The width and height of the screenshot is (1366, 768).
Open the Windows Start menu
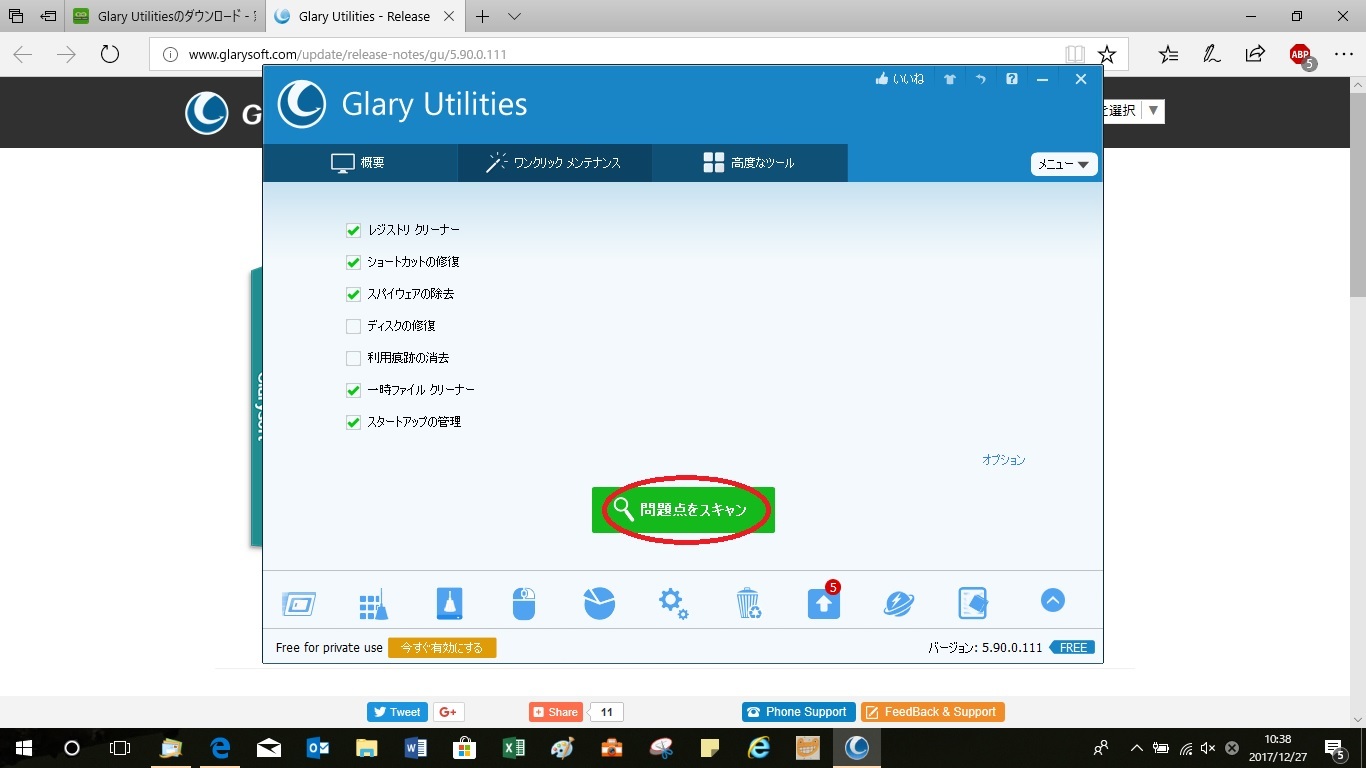coord(24,748)
